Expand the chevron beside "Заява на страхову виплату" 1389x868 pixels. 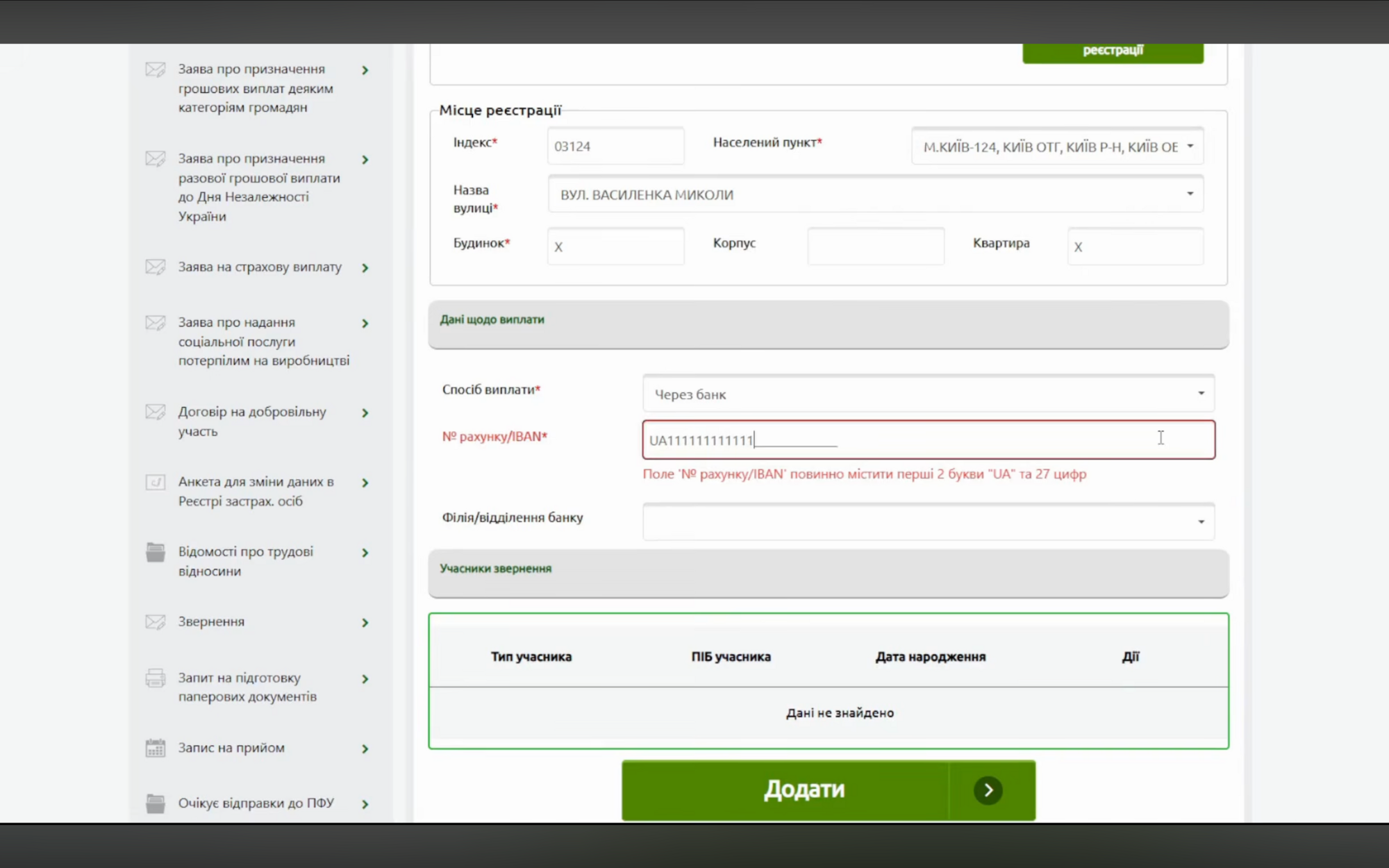pyautogui.click(x=365, y=267)
